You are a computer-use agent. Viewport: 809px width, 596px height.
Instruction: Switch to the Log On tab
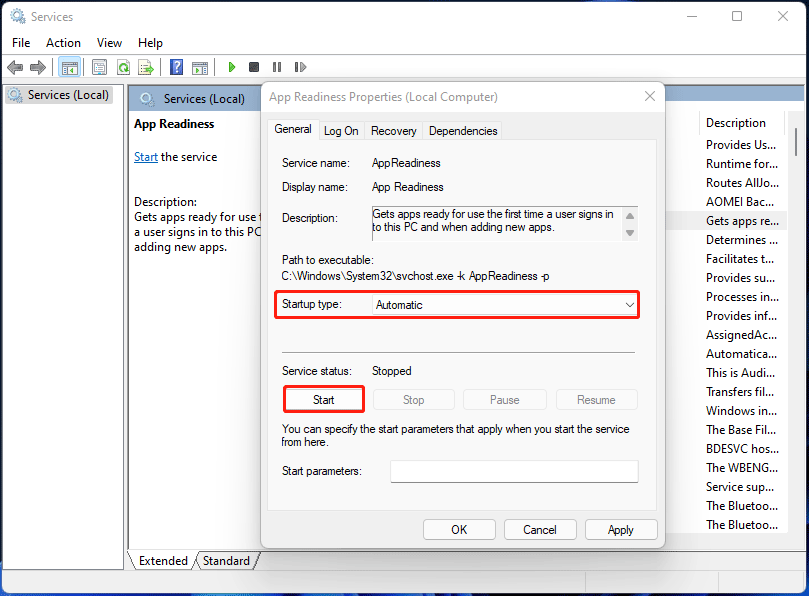tap(341, 130)
